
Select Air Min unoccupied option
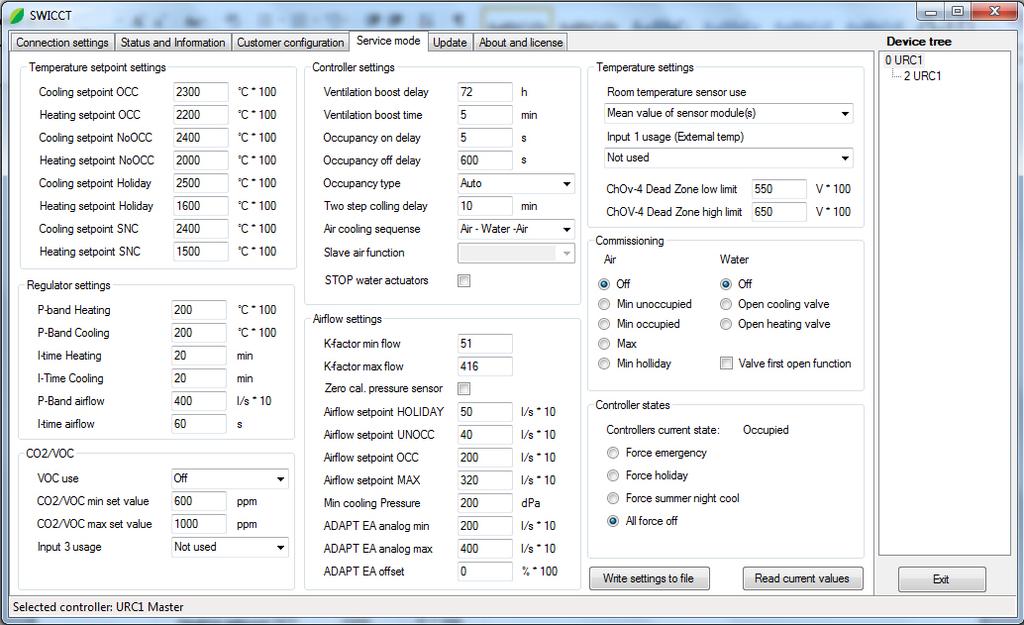point(604,304)
